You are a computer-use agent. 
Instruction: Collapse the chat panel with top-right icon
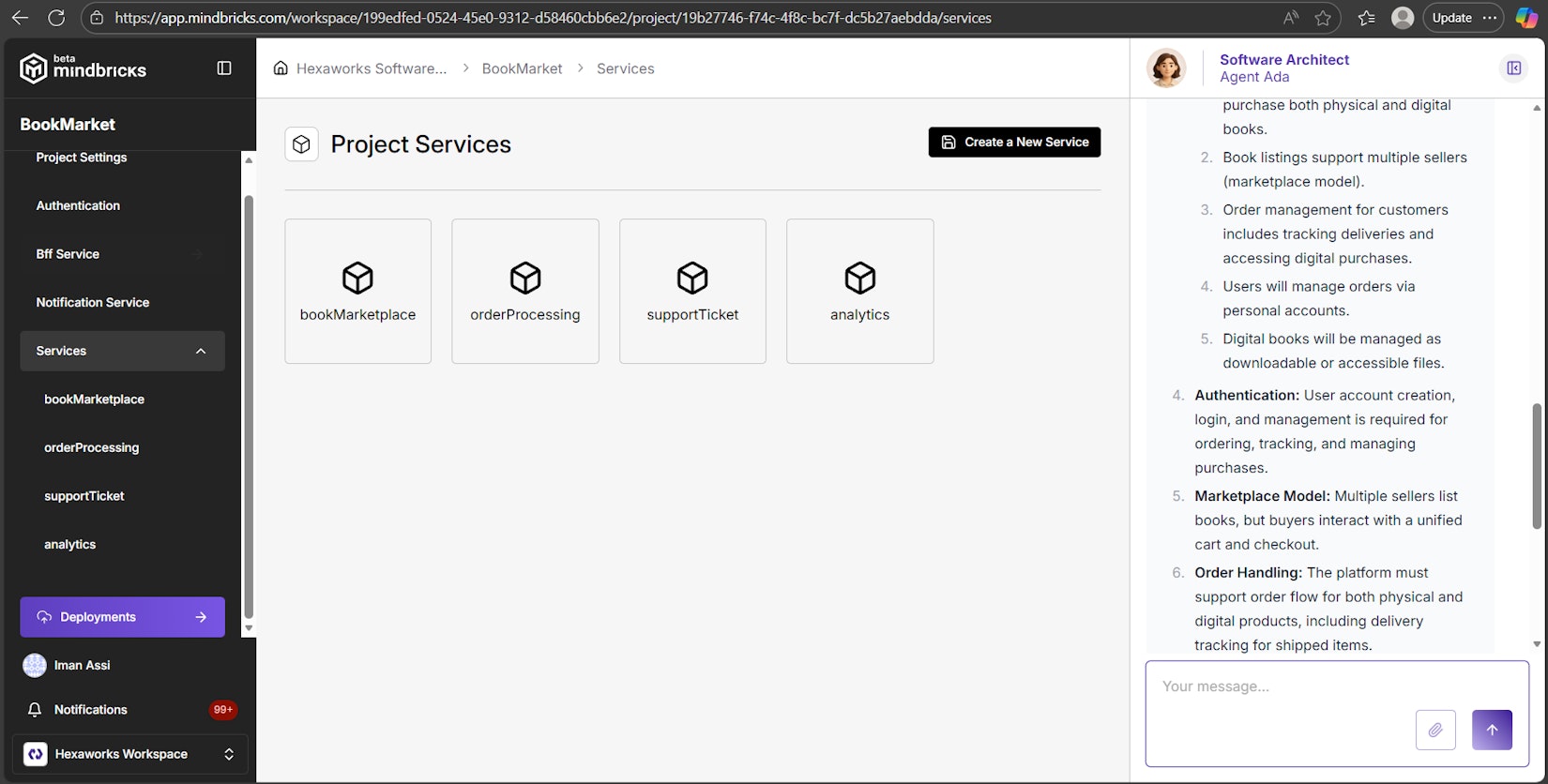pyautogui.click(x=1513, y=68)
